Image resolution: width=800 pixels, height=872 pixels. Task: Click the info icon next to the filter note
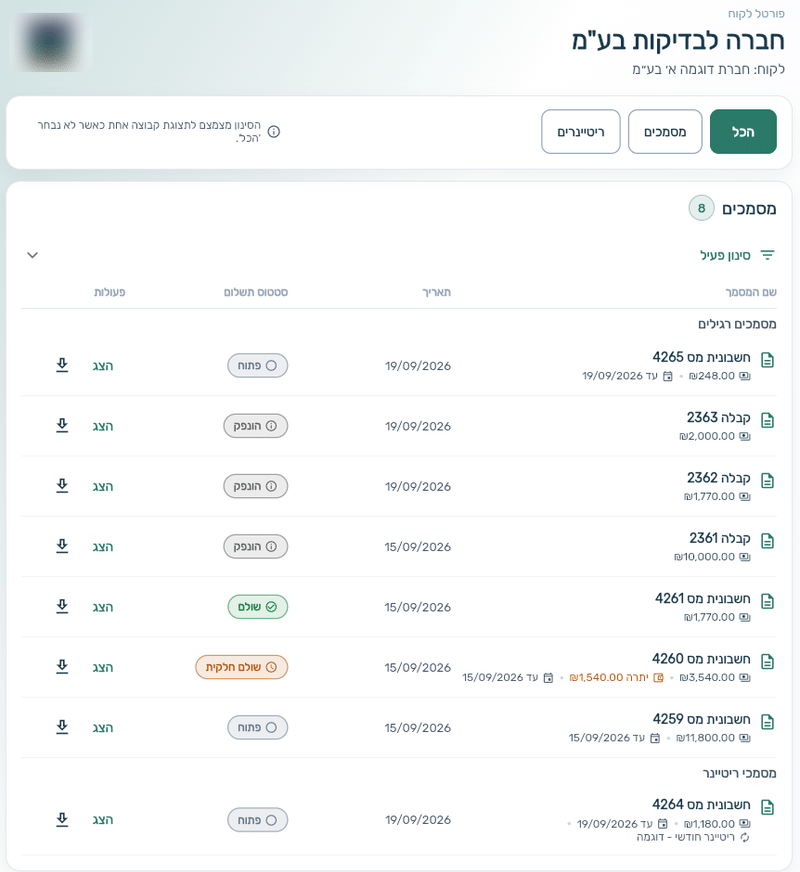point(274,132)
